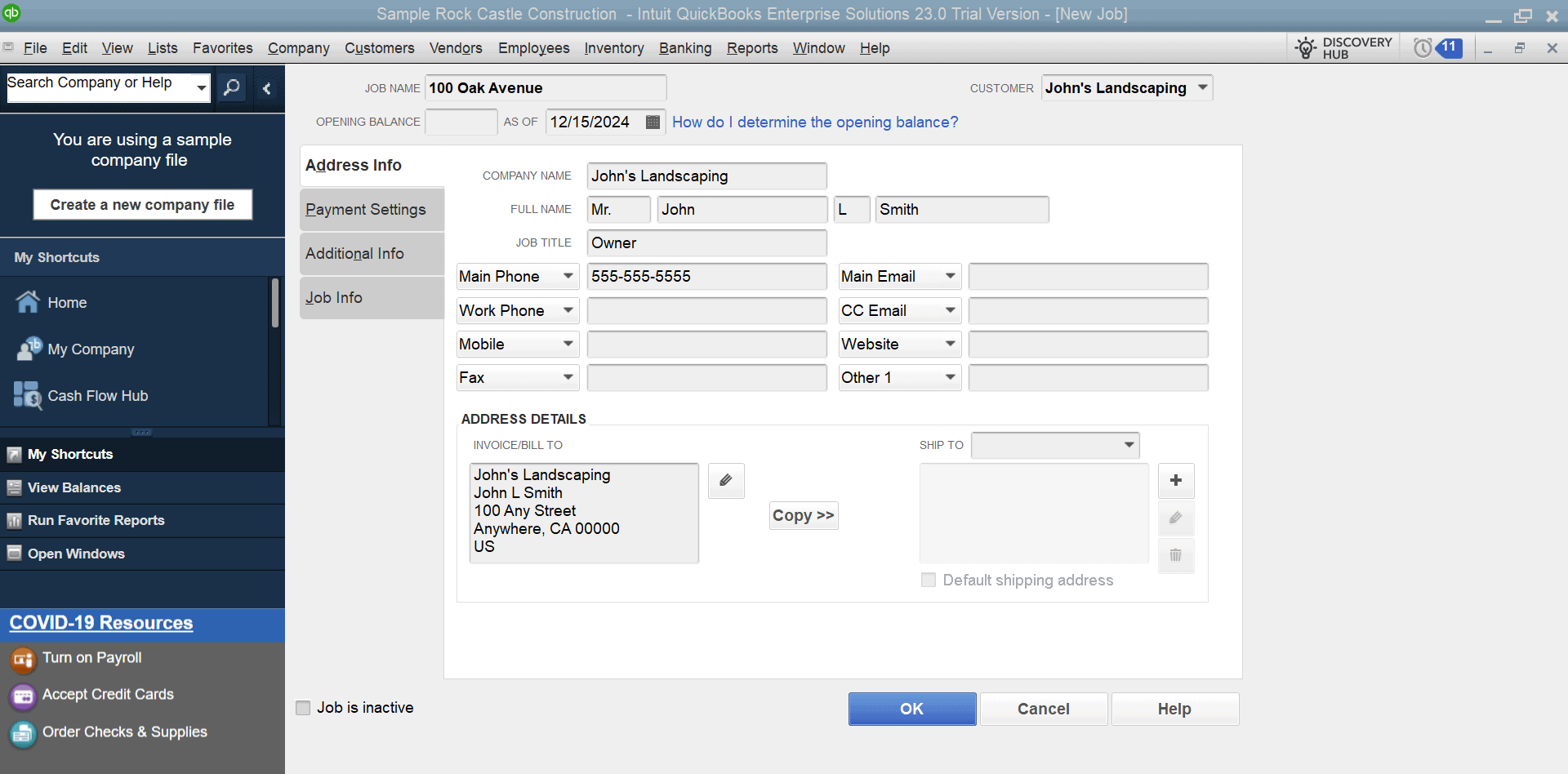This screenshot has height=774, width=1568.
Task: Click the Cancel button
Action: pyautogui.click(x=1044, y=709)
